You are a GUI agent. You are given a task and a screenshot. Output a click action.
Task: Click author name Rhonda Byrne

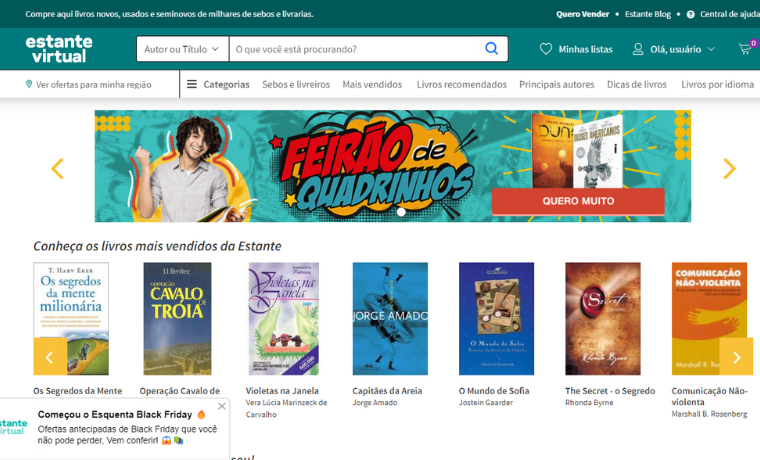(x=589, y=402)
